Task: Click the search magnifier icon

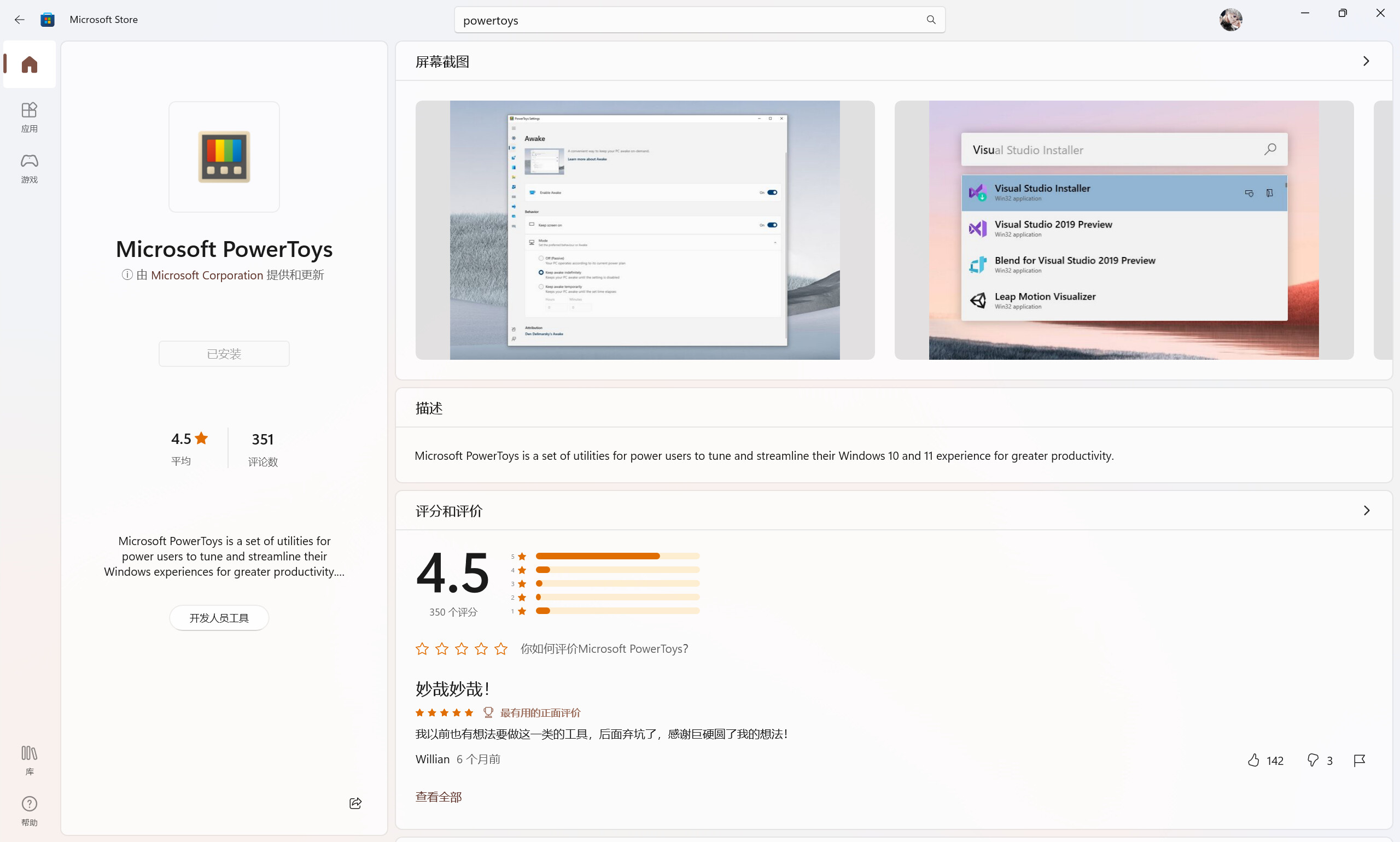Action: [931, 20]
